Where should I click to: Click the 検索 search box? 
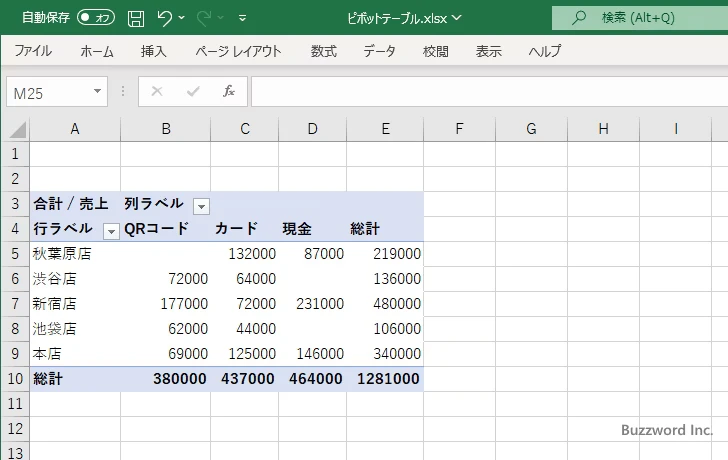point(640,18)
